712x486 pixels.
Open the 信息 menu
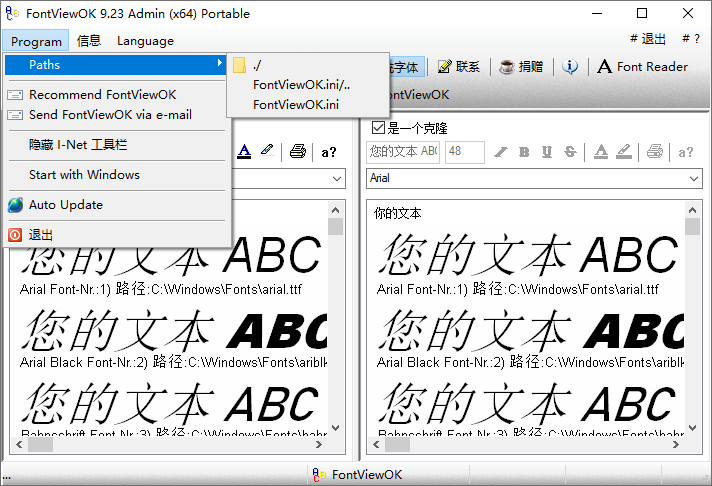[89, 41]
